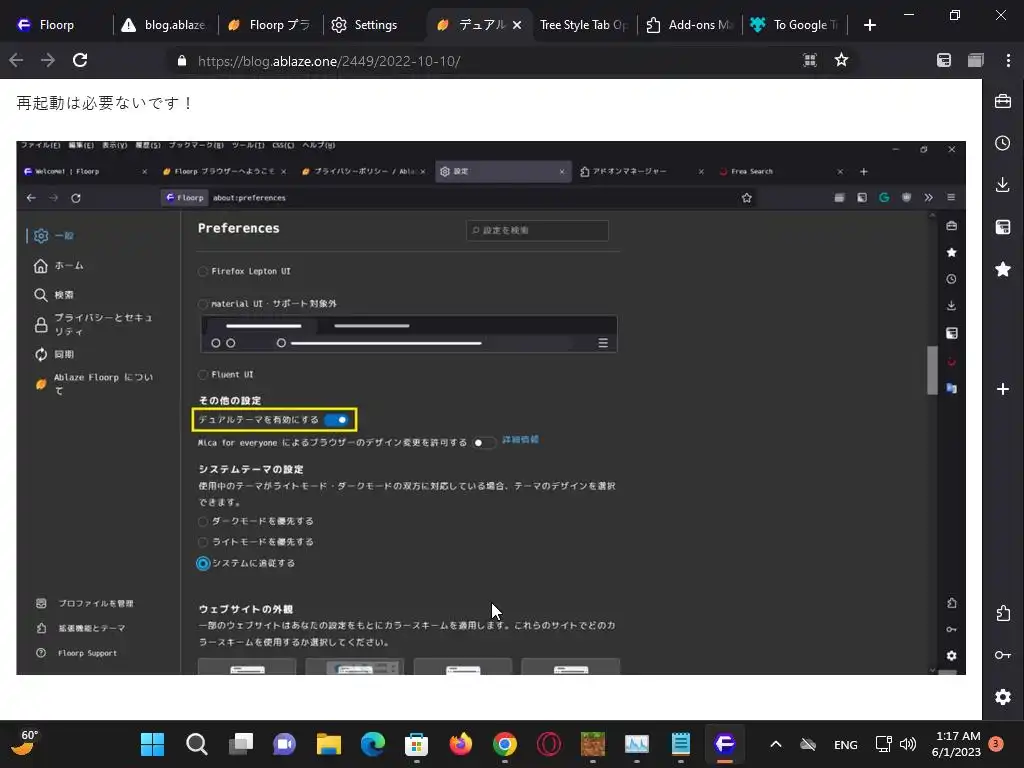Screen dimensions: 1024x768
Task: Select the material UI radio option
Action: pos(203,304)
